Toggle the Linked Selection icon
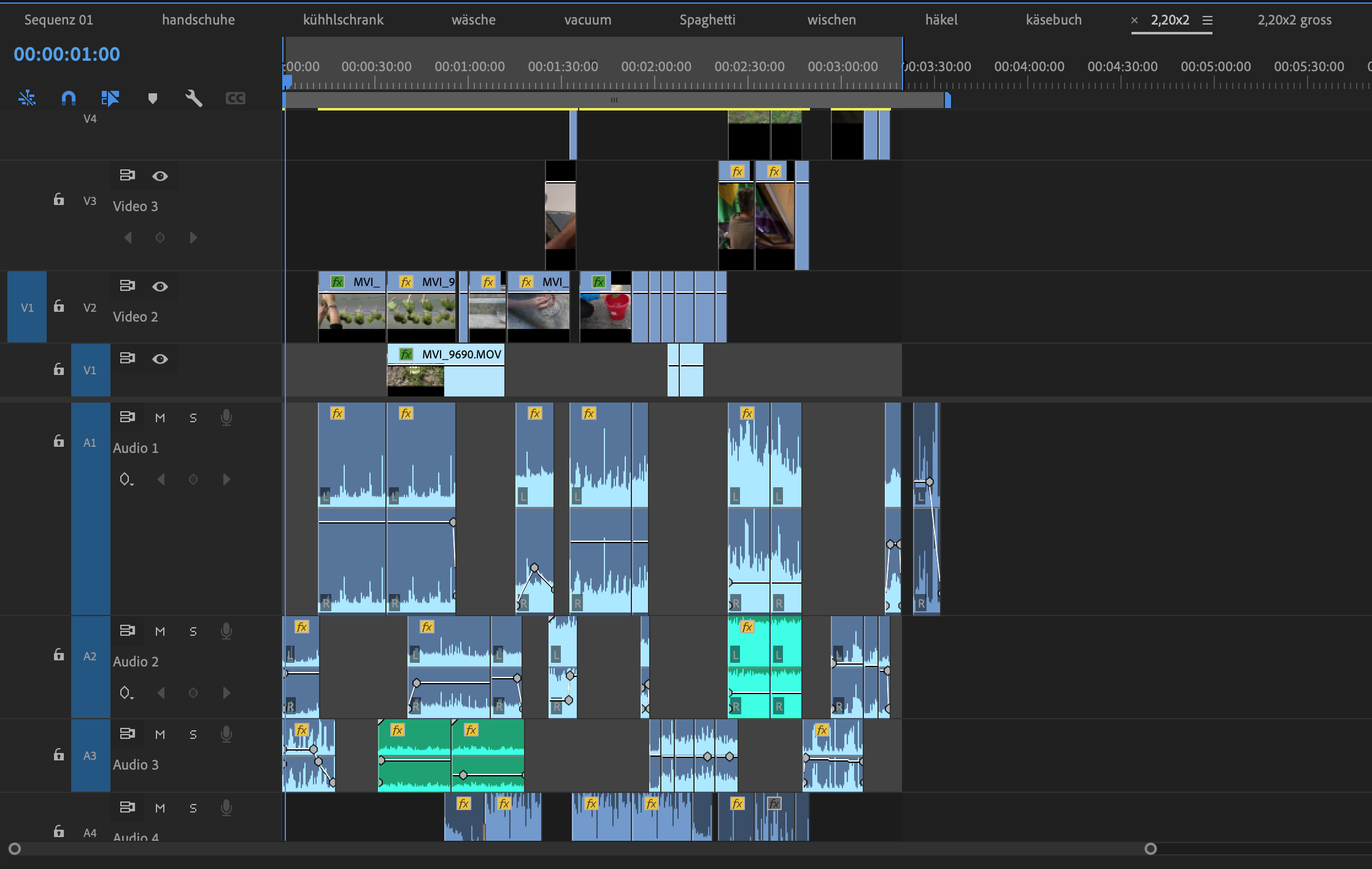This screenshot has width=1372, height=869. click(110, 98)
